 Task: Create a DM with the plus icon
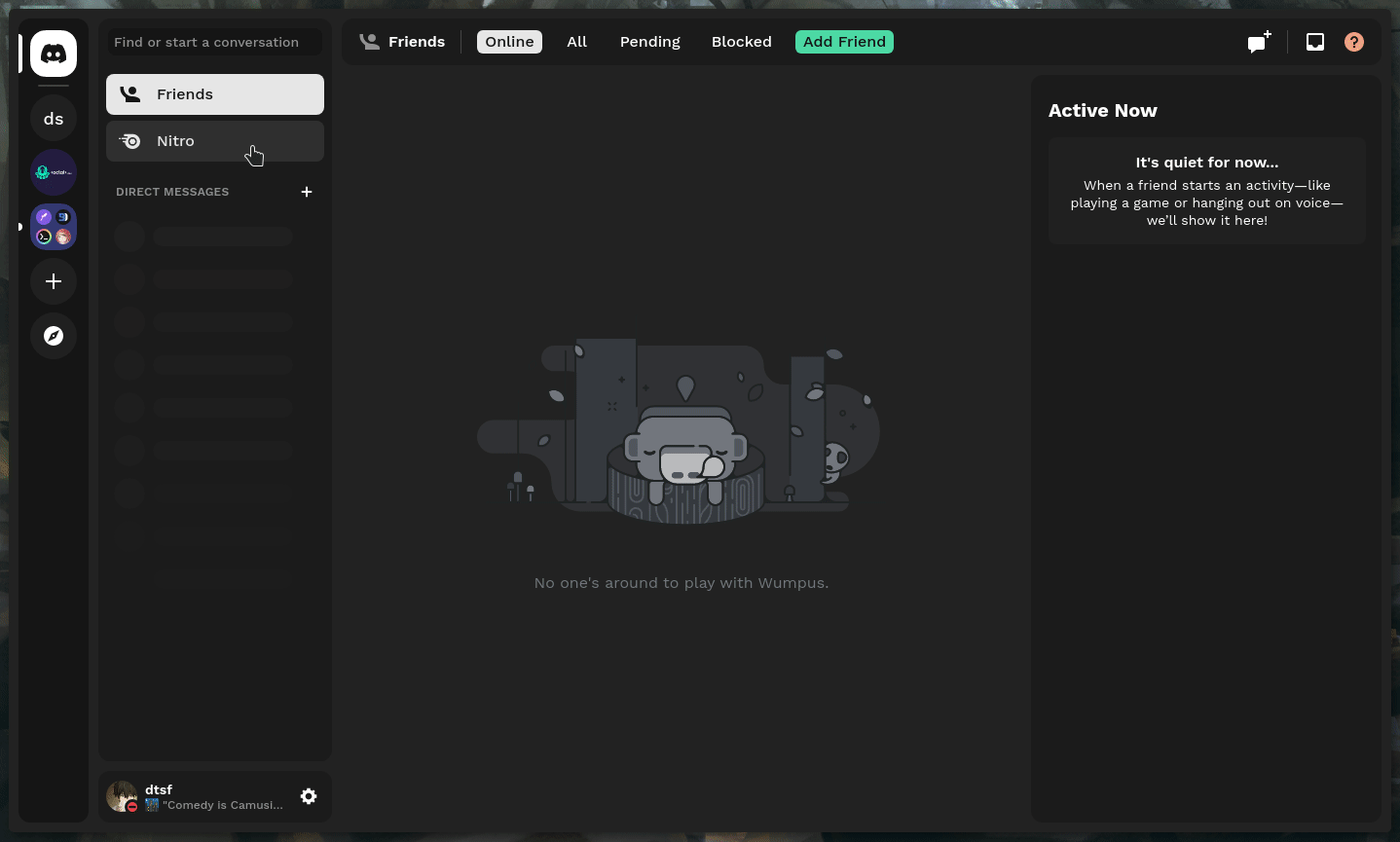(307, 192)
